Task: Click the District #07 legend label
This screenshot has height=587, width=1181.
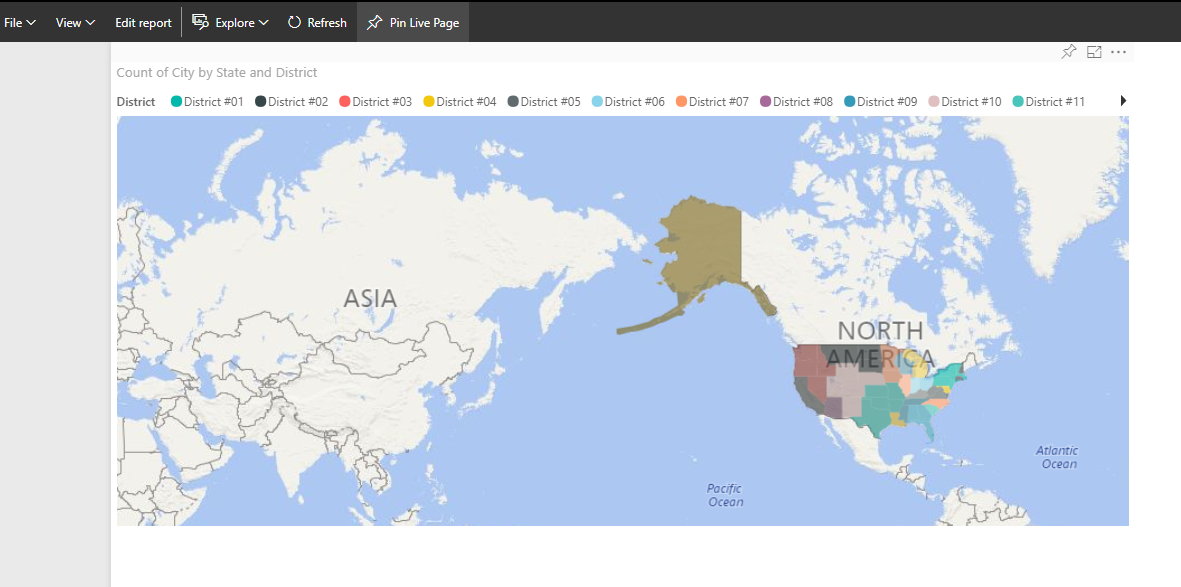Action: pyautogui.click(x=719, y=102)
